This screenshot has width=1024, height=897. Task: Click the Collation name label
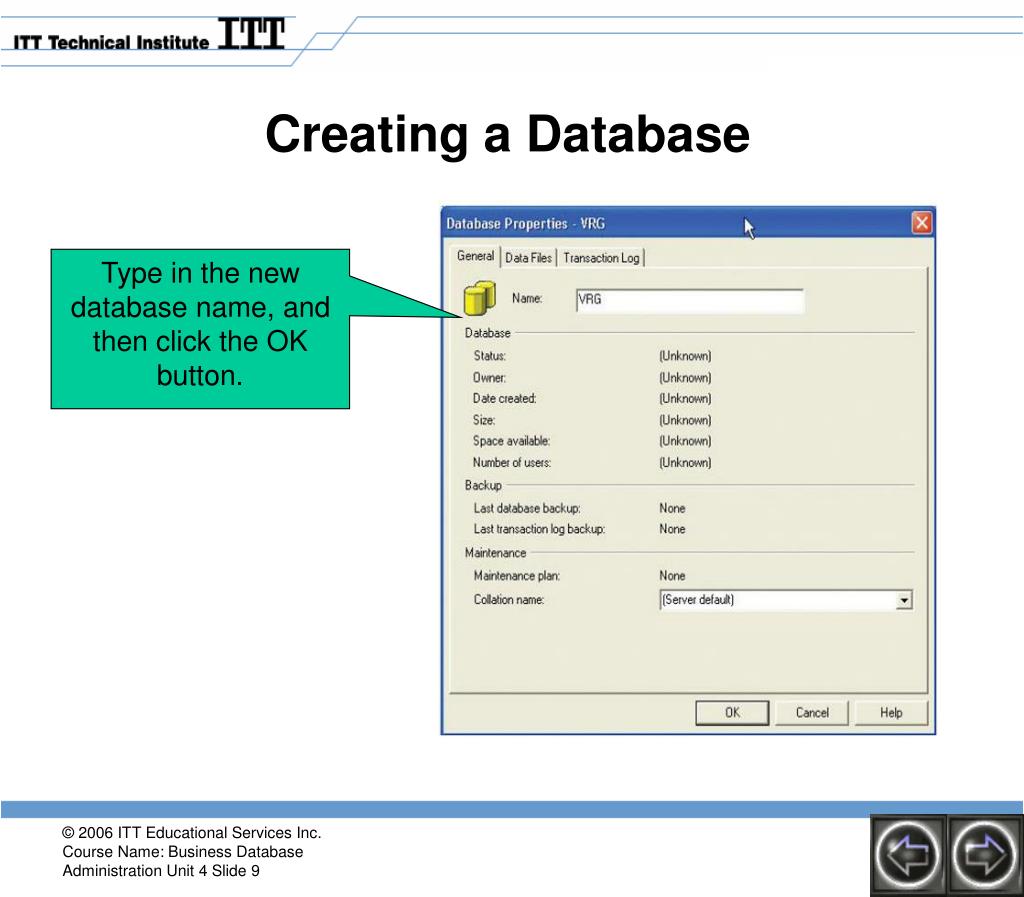point(509,599)
